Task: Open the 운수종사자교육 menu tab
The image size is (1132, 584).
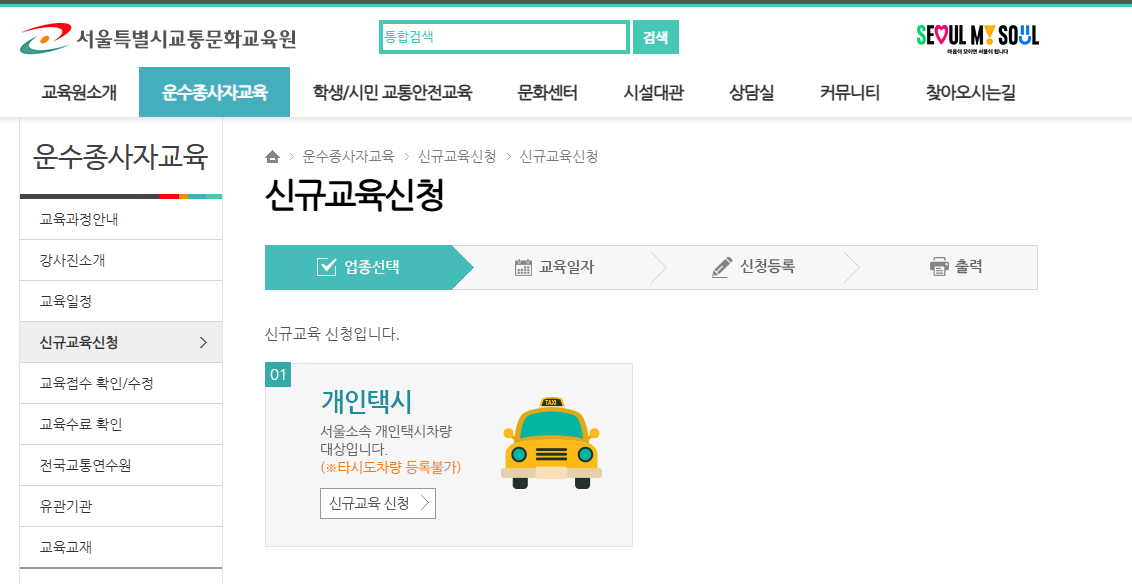Action: point(213,91)
